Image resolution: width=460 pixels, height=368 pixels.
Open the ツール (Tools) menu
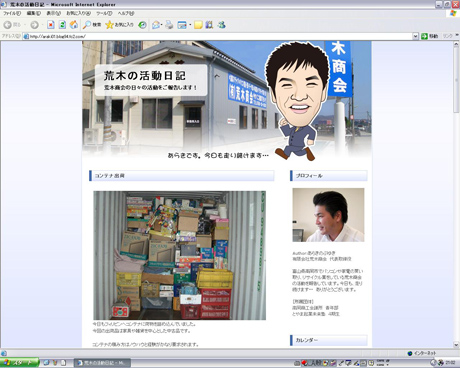[104, 13]
